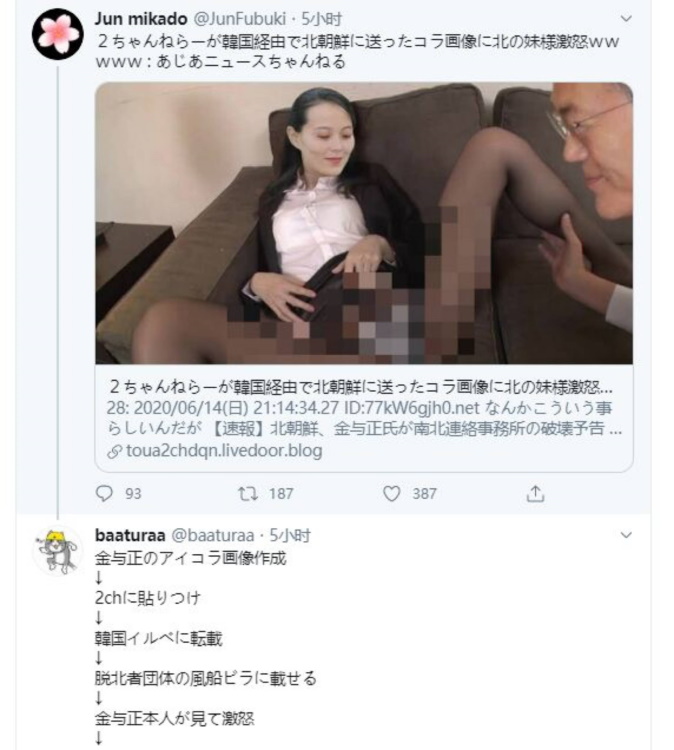Open baaturaa's cat profile picture

click(58, 551)
